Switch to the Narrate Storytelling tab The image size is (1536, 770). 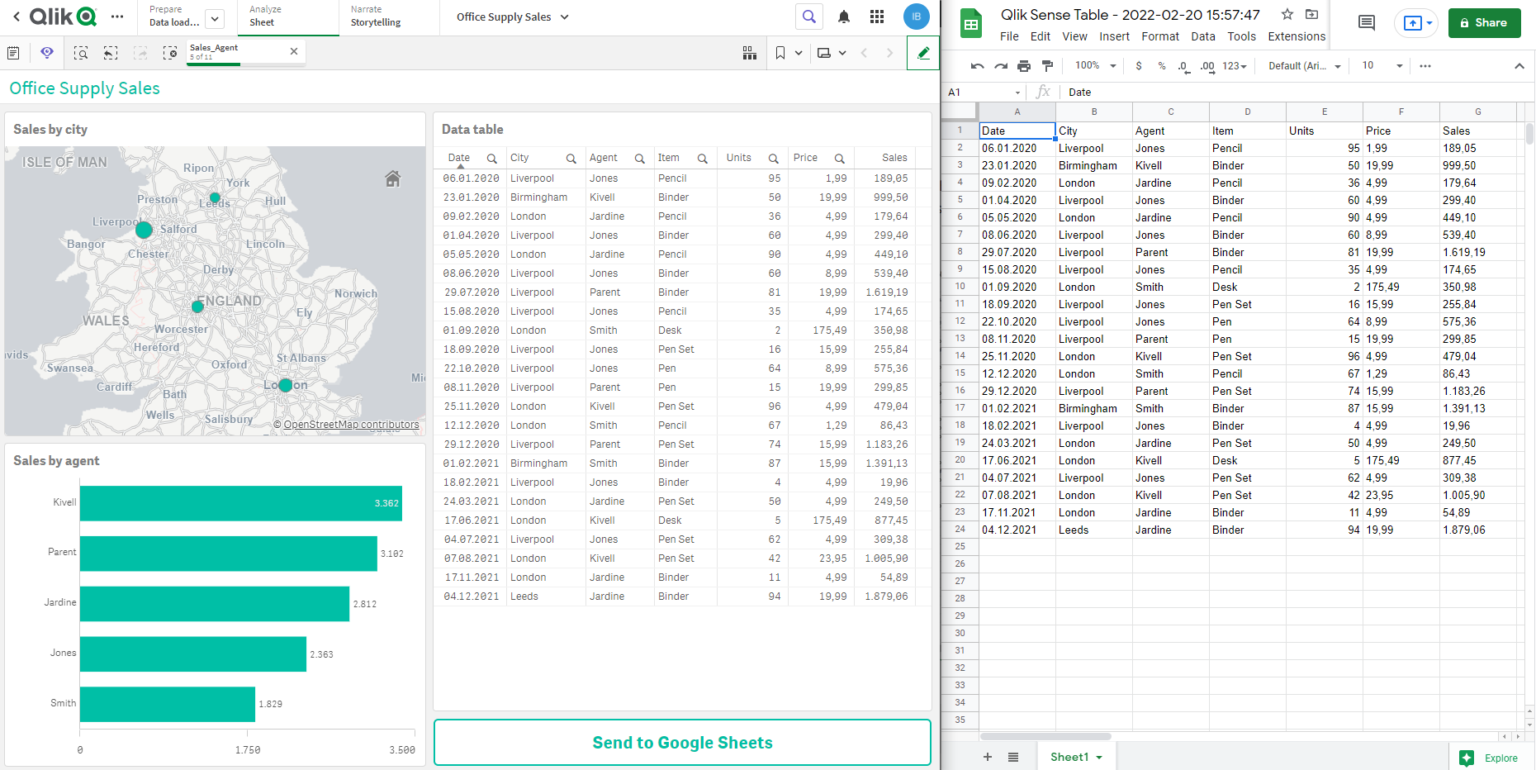pos(375,16)
